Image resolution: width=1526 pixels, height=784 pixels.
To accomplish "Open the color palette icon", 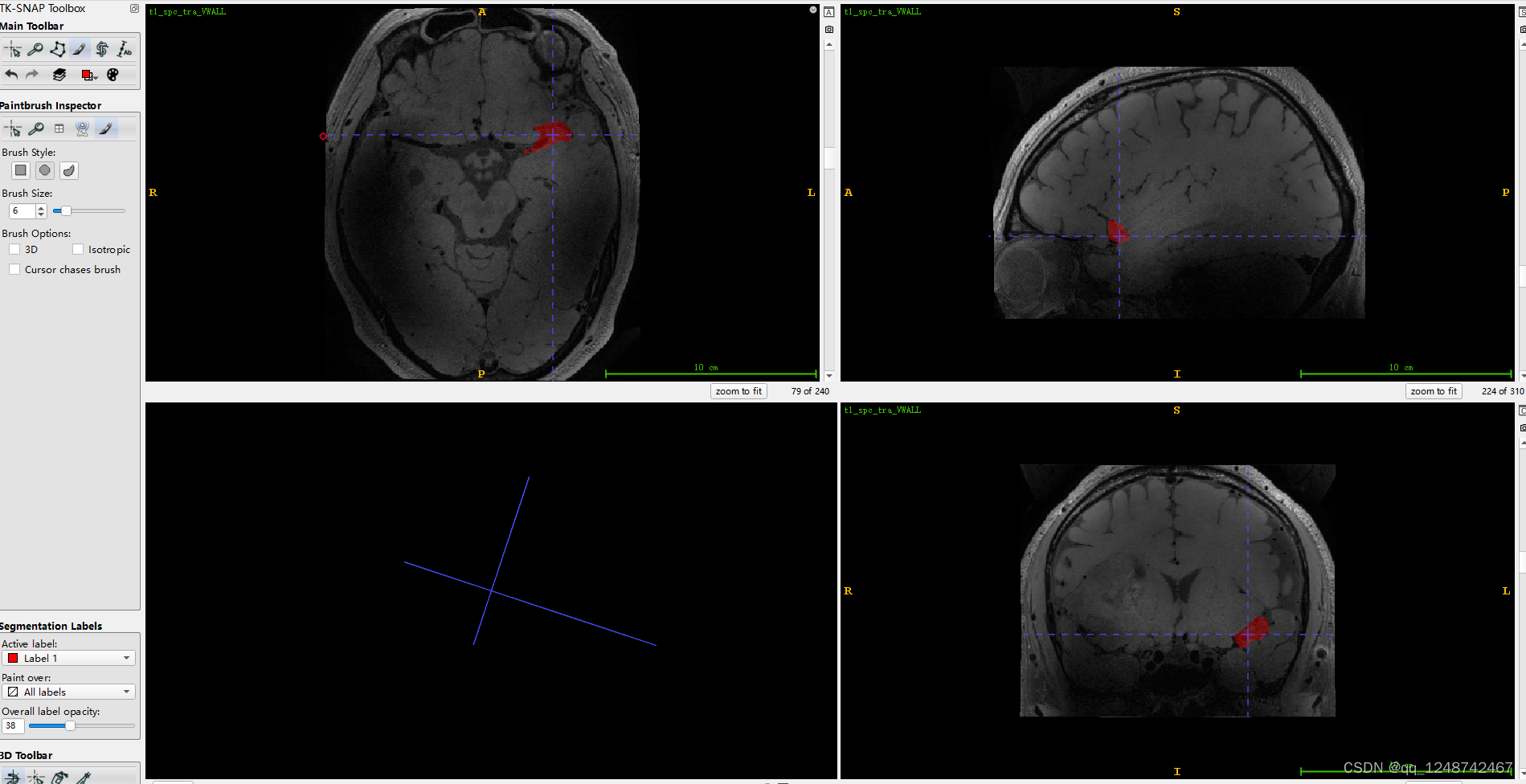I will (113, 75).
